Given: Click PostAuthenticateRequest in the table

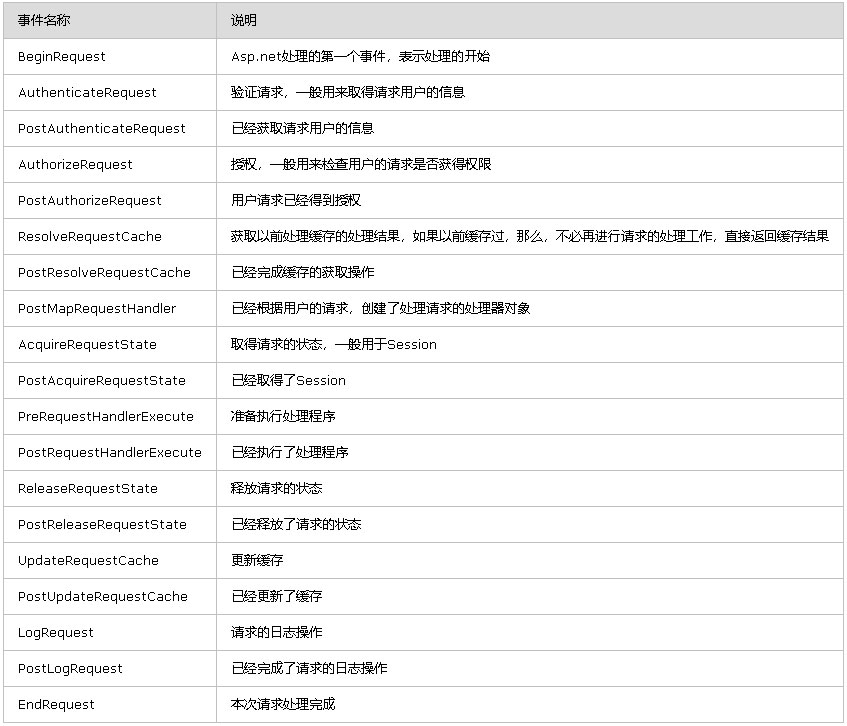Looking at the screenshot, I should click(102, 129).
